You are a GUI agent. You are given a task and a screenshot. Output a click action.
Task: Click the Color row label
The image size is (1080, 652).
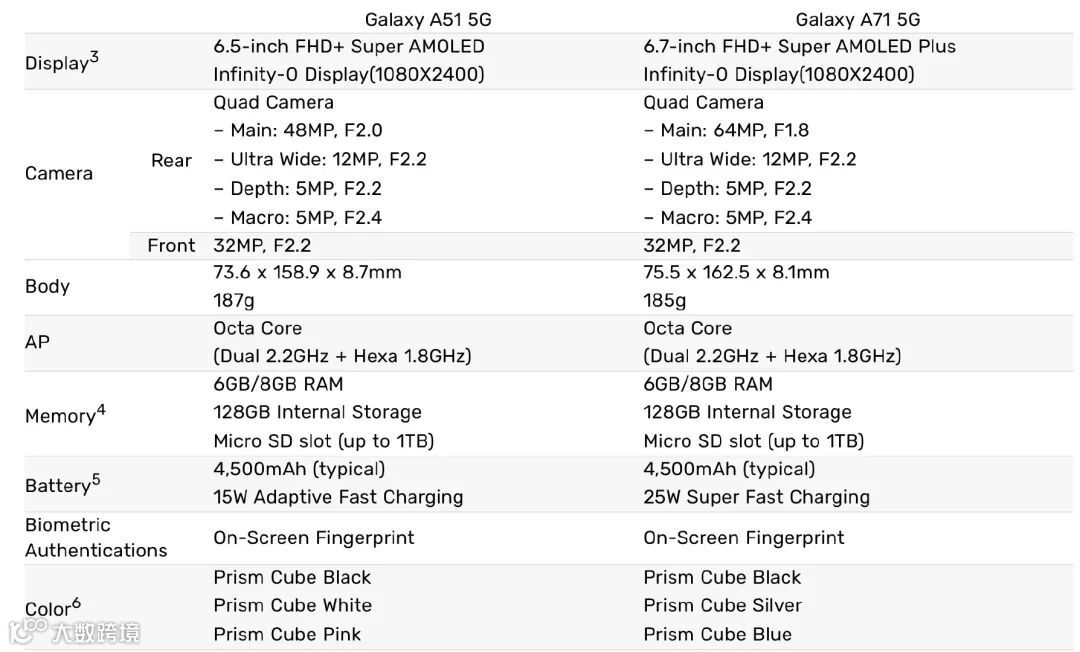pyautogui.click(x=52, y=607)
